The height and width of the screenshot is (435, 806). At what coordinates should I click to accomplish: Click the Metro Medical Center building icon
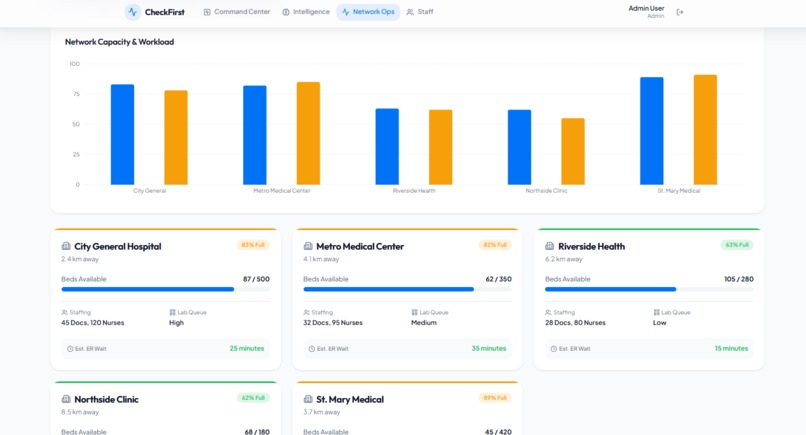tap(308, 246)
